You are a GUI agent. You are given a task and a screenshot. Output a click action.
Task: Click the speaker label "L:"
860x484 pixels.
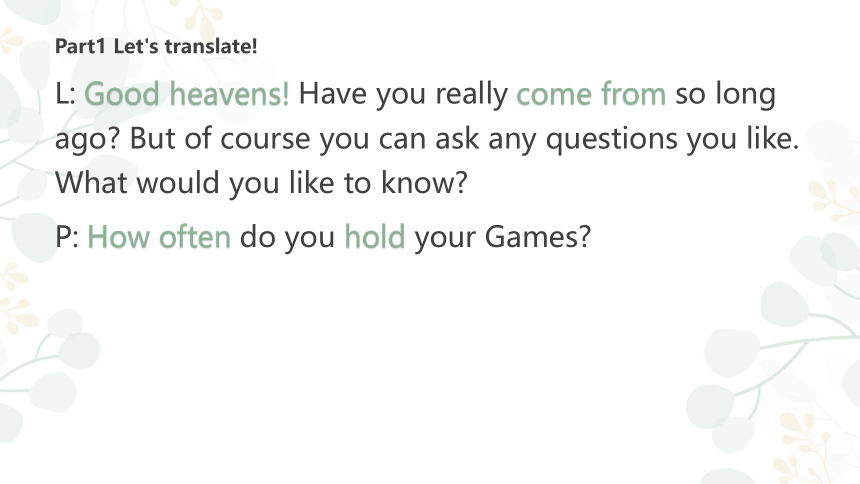coord(65,94)
